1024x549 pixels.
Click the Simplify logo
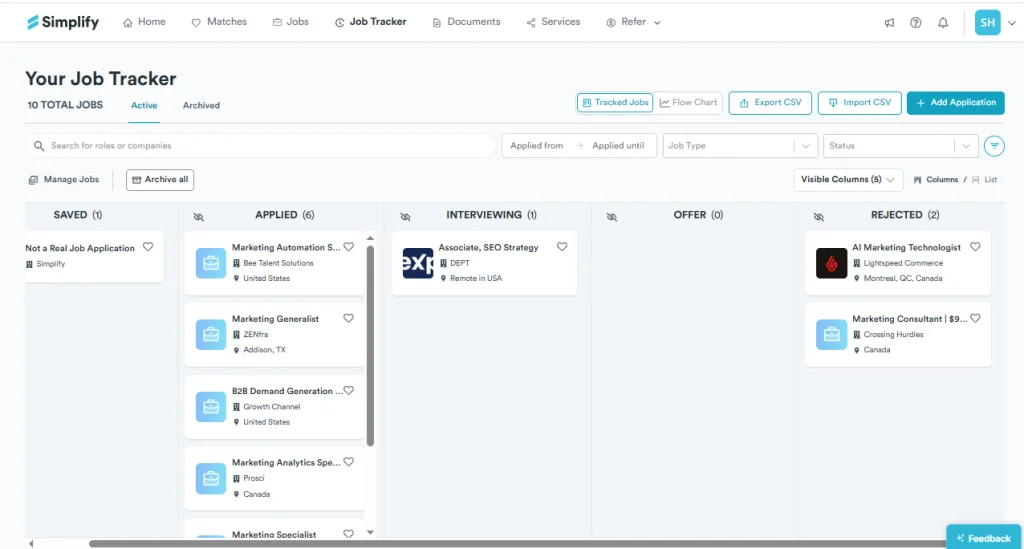(63, 22)
